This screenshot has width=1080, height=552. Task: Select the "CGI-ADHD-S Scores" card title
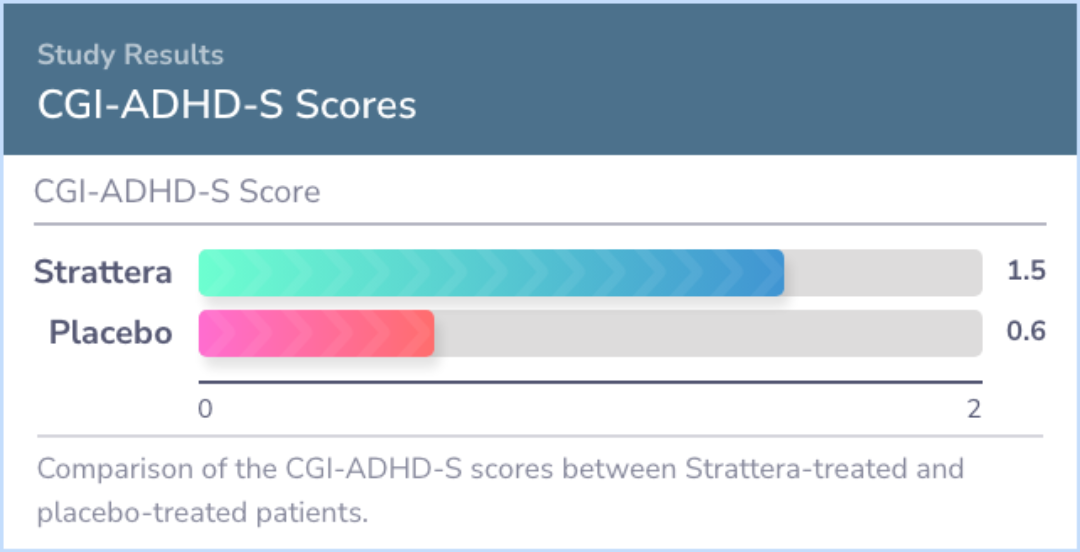[x=226, y=104]
